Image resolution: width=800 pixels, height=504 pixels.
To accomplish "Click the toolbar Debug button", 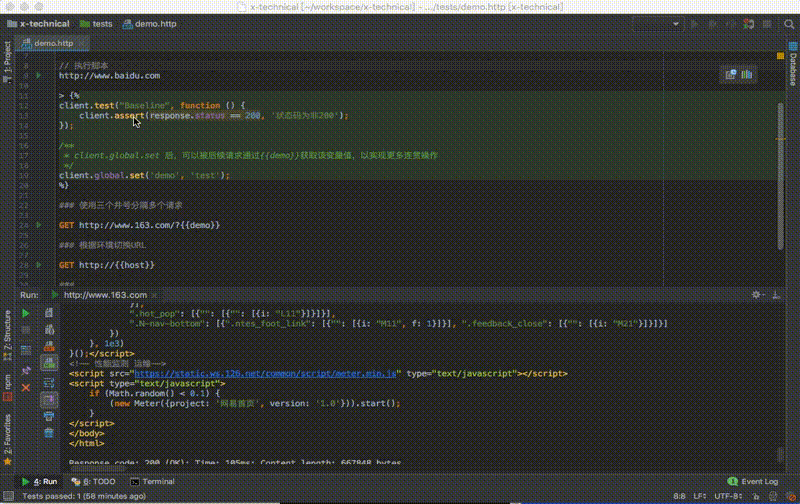I will point(713,24).
